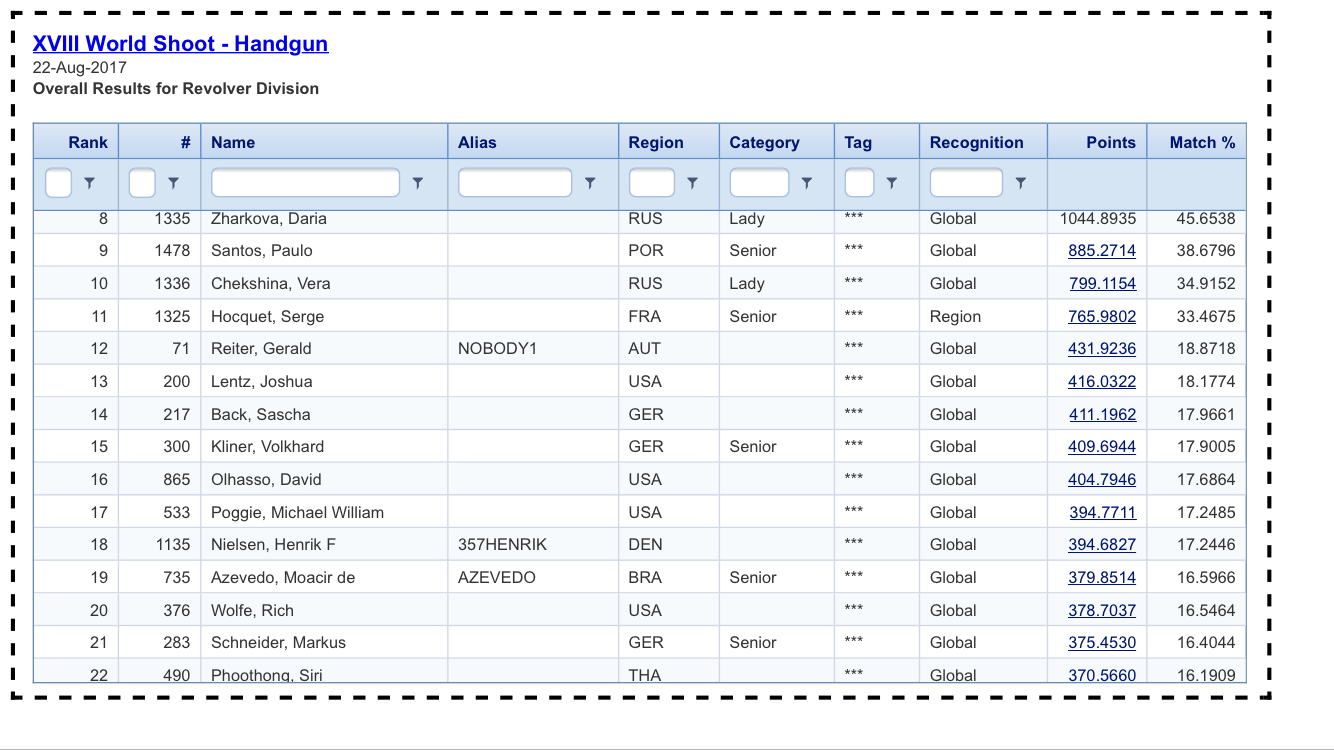Open points link 394.6827 for Nielsen, Henrik F
Screen dimensions: 1334x750
click(1102, 545)
